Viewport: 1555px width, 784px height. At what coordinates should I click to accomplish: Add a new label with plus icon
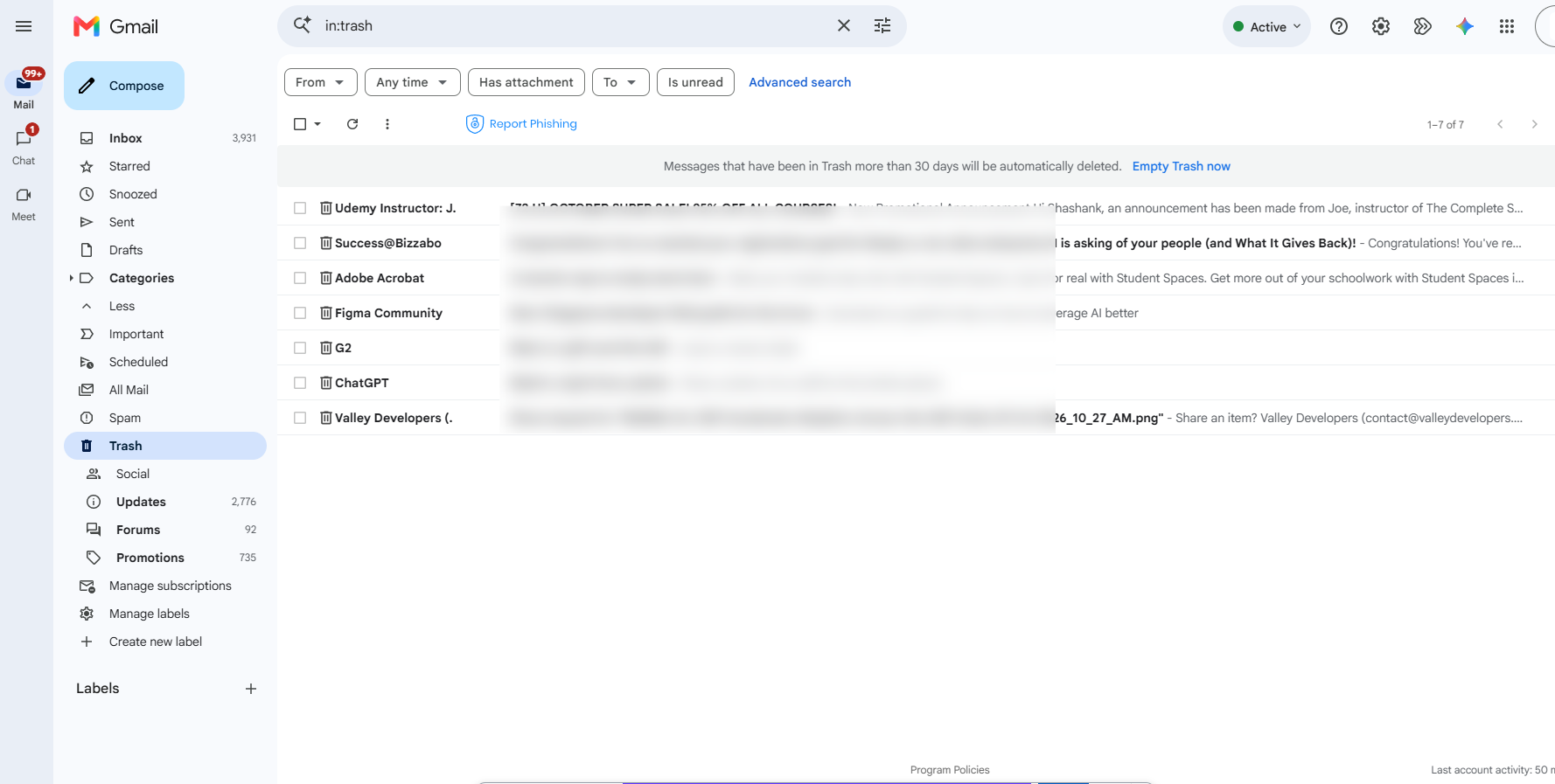pos(251,689)
